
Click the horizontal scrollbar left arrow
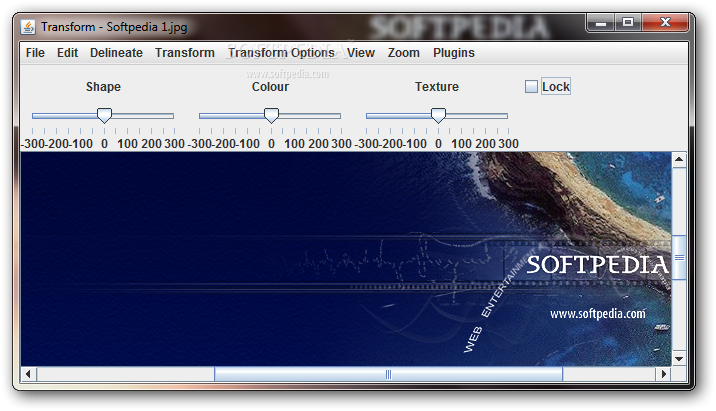pyautogui.click(x=28, y=374)
